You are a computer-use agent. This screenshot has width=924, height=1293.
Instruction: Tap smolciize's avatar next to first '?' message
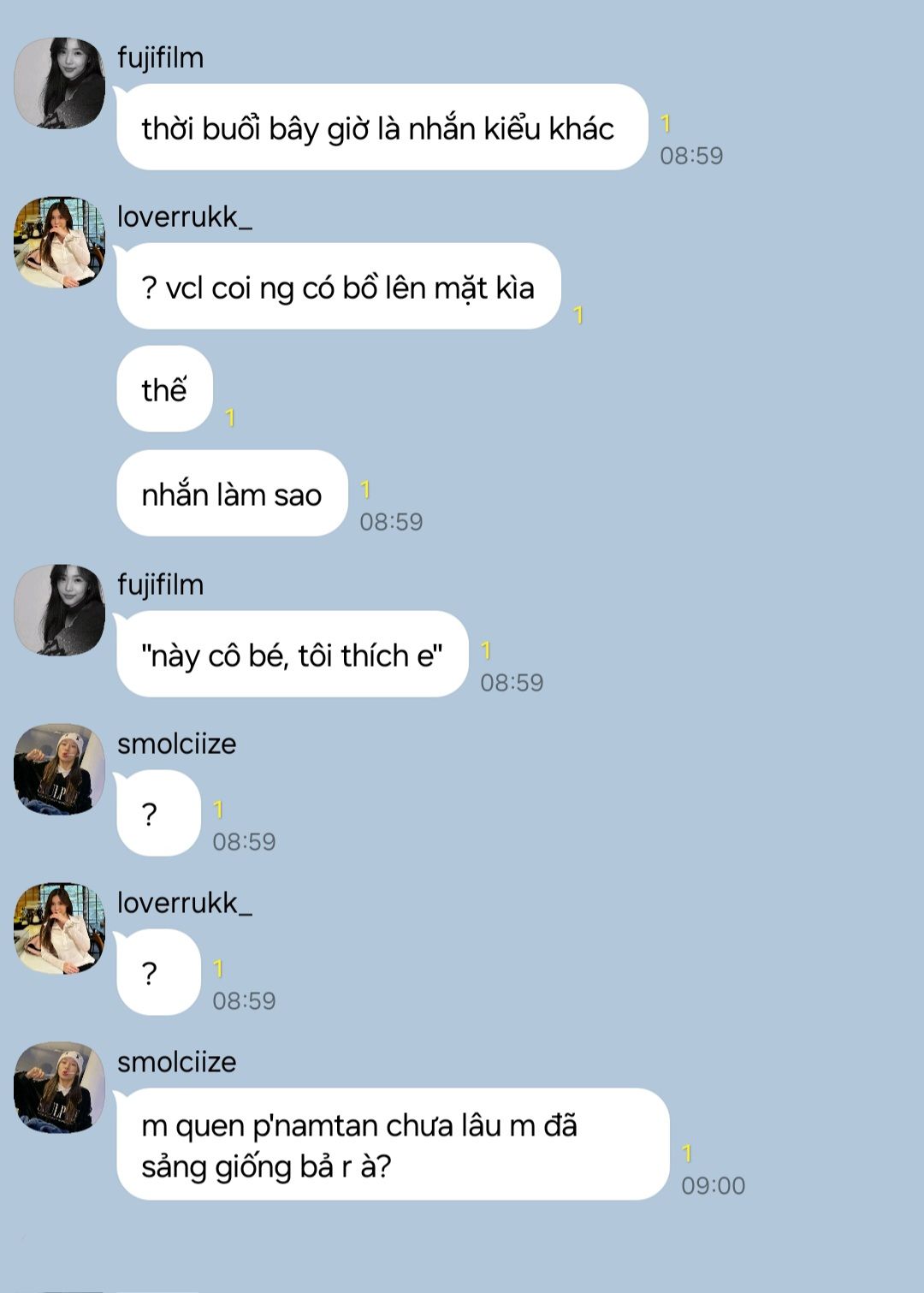pyautogui.click(x=59, y=769)
